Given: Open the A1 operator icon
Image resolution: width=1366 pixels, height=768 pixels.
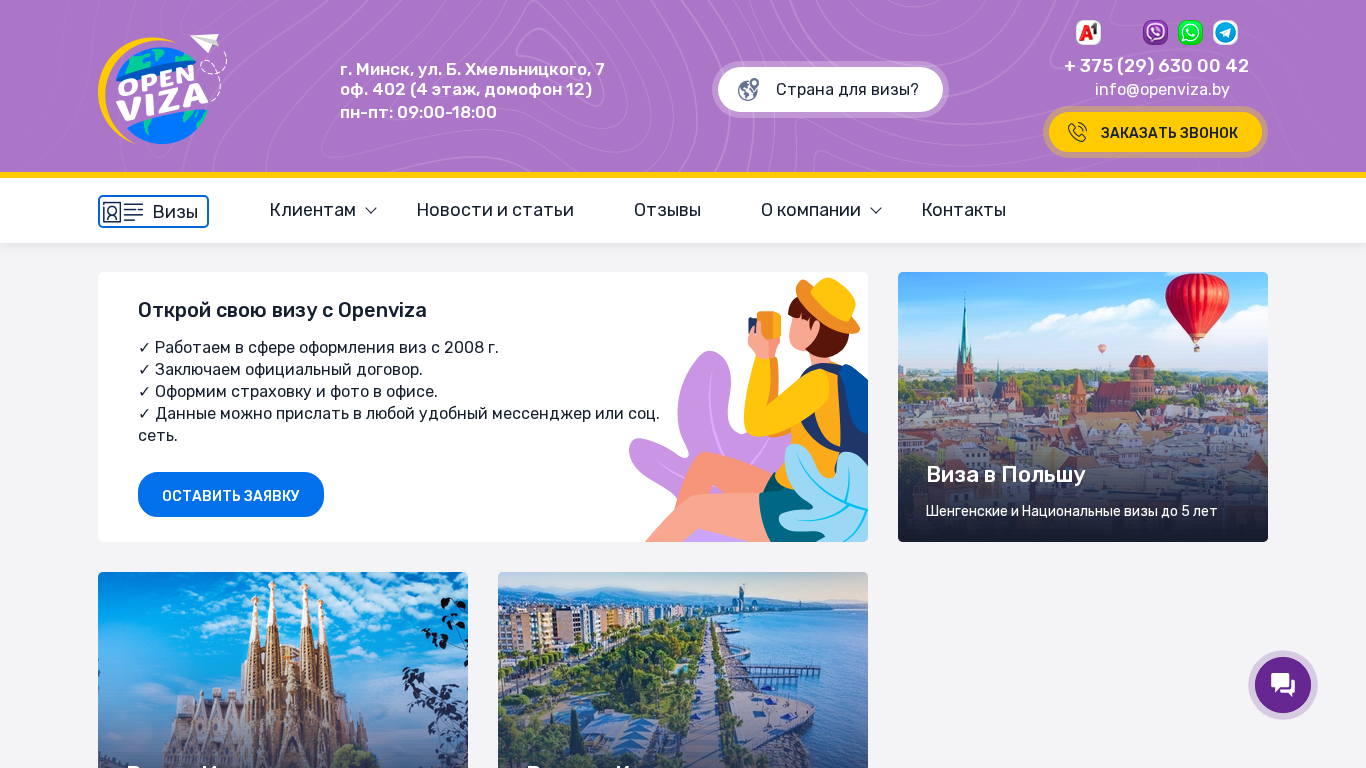Looking at the screenshot, I should tap(1088, 33).
